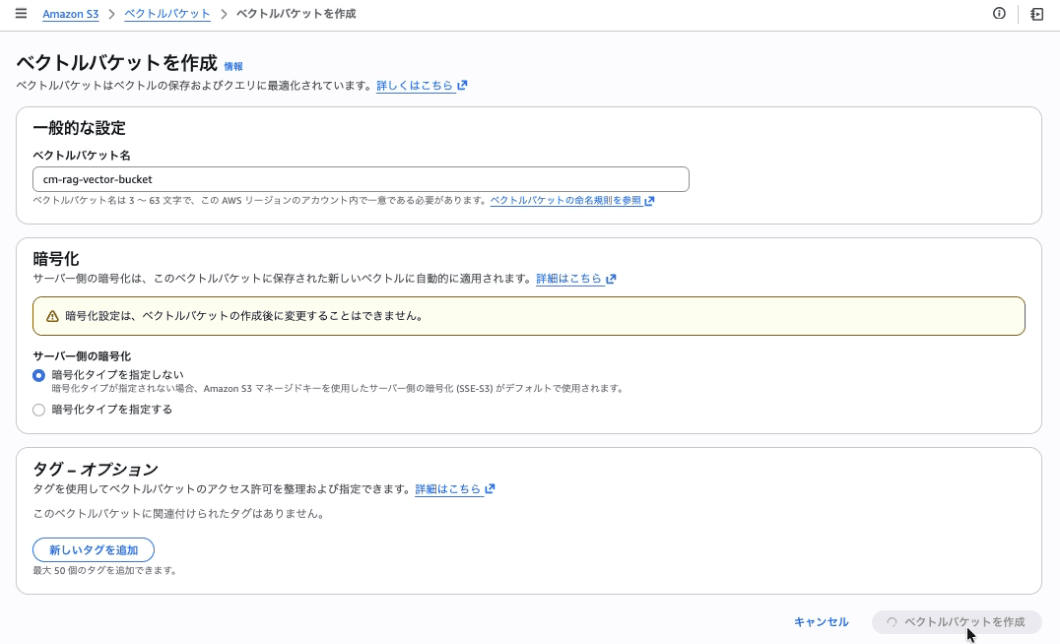Open 詳細はこちら link in tags section

[x=448, y=489]
